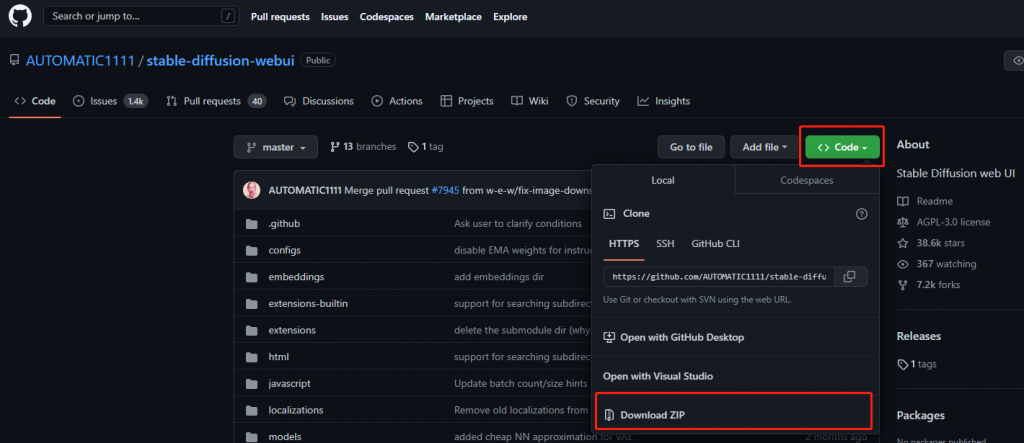Select the GitHub CLI clone option

(x=716, y=244)
